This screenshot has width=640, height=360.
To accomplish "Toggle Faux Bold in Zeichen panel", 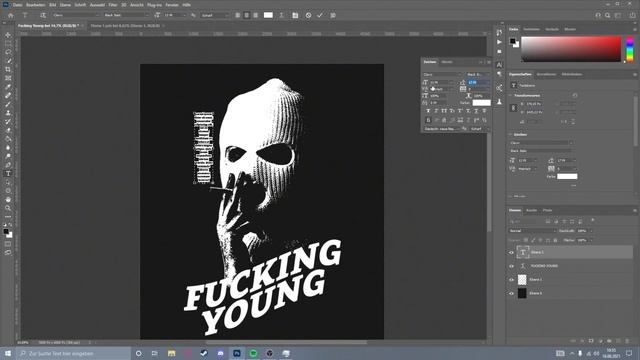I will pos(428,111).
